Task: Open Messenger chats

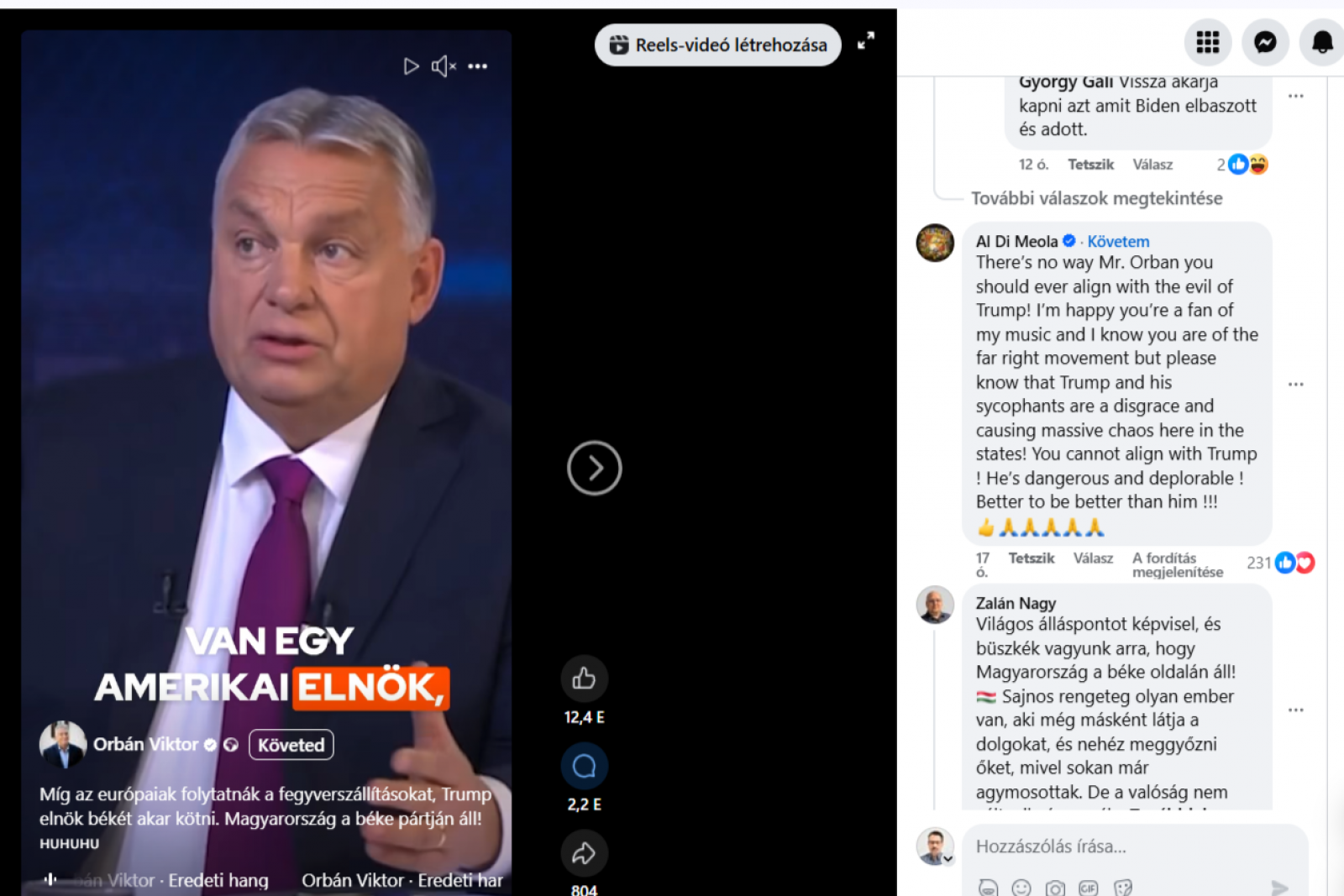Action: tap(1265, 42)
